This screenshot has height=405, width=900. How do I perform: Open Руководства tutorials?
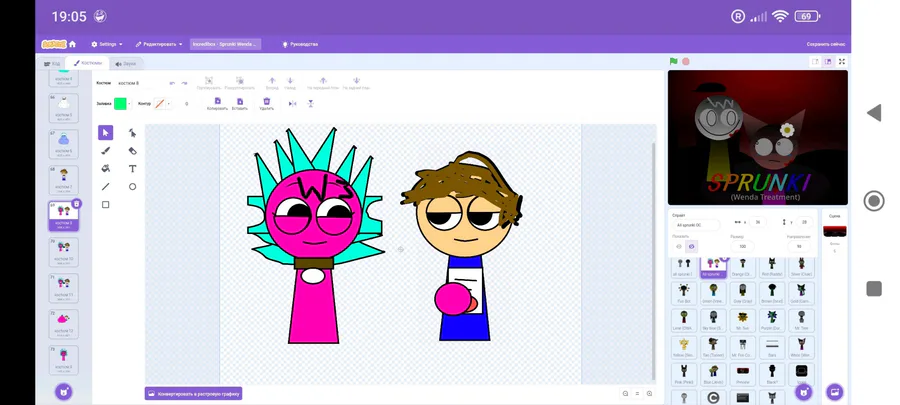(300, 44)
